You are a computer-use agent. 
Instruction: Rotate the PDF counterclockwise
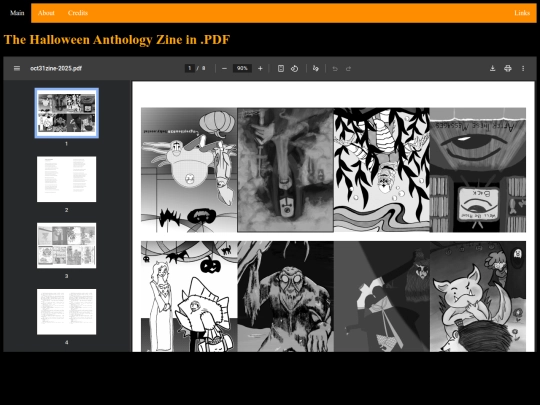click(x=294, y=69)
